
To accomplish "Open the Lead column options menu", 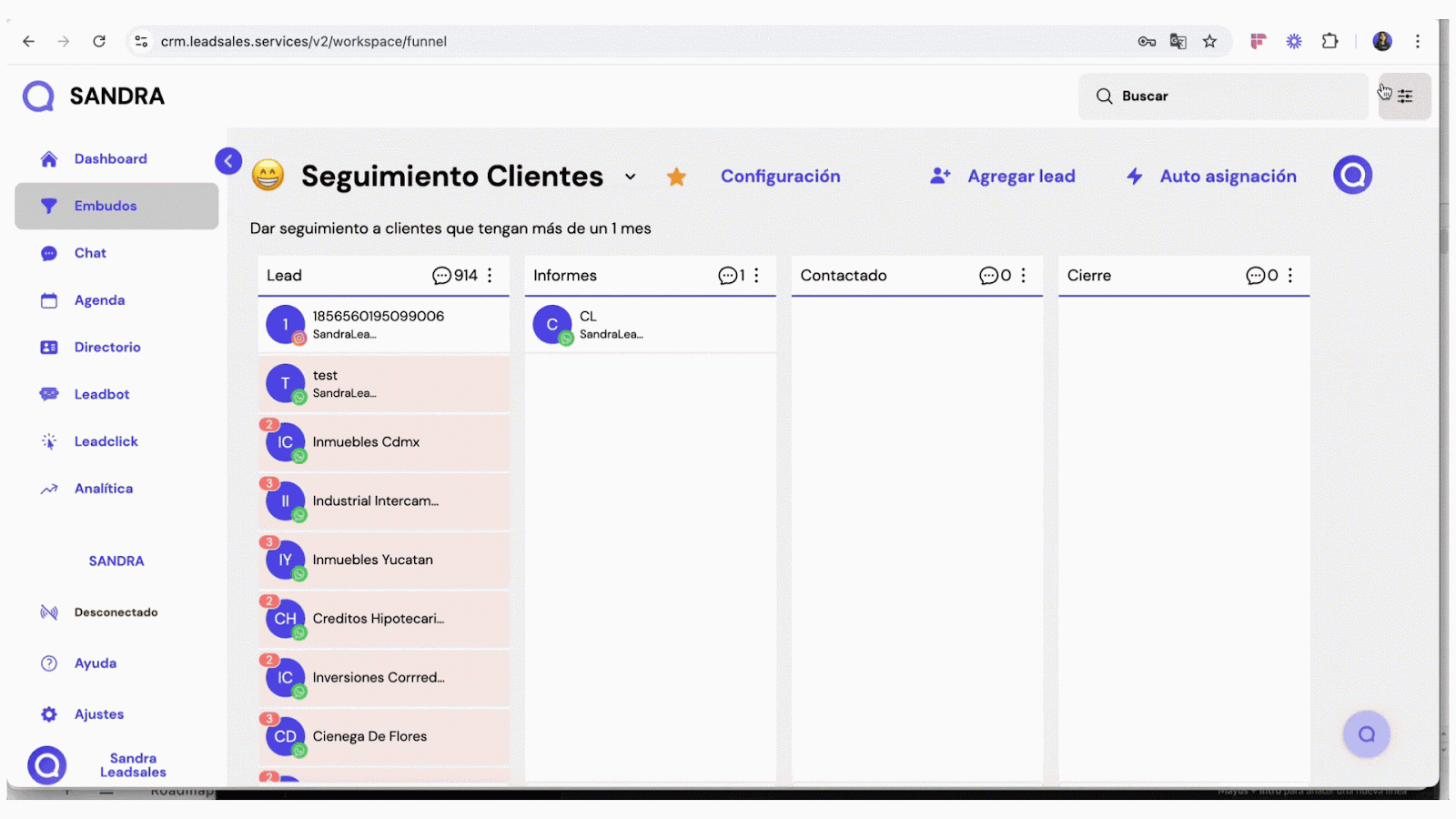I will (490, 276).
